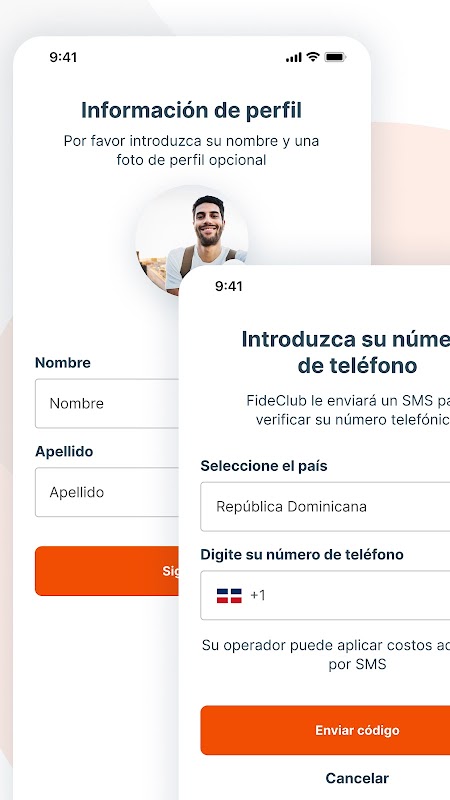This screenshot has width=450, height=800.
Task: Tap the 9:41 clock on phone-number screen
Action: pyautogui.click(x=229, y=286)
